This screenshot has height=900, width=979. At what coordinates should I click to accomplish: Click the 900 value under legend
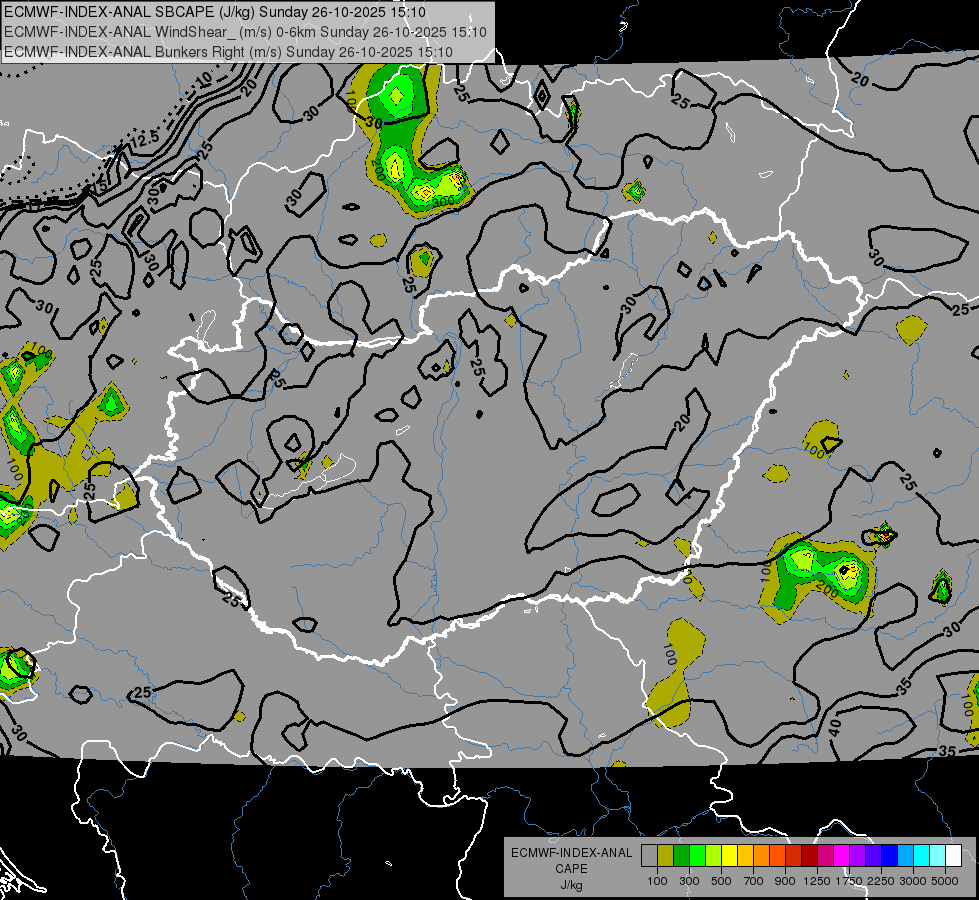(x=785, y=881)
